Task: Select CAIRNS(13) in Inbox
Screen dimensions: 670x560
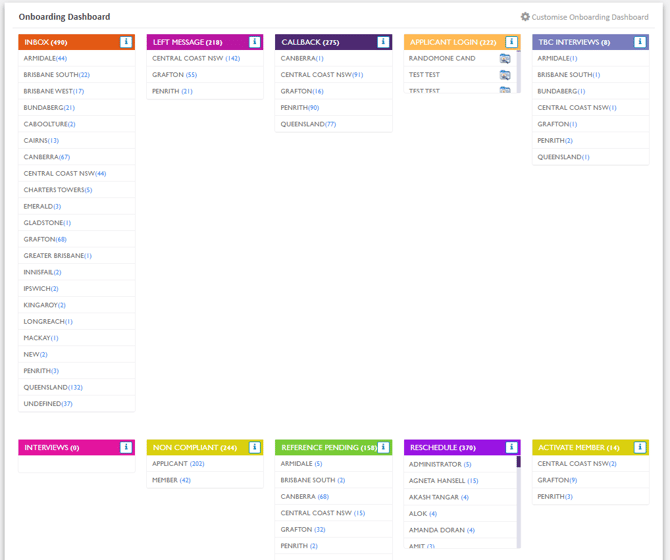Action: click(x=41, y=141)
